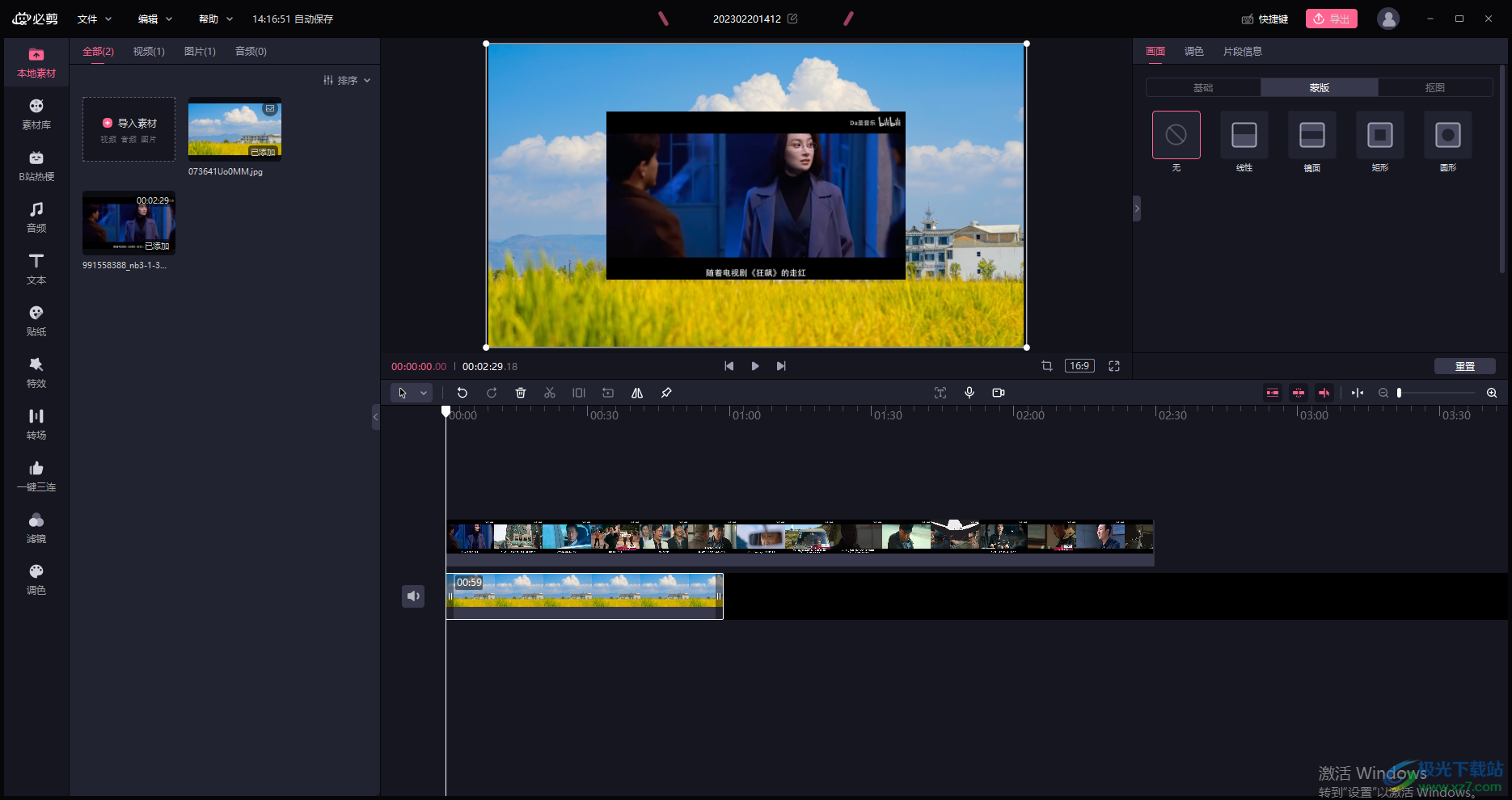Image resolution: width=1512 pixels, height=800 pixels.
Task: Open the 文件 file menu
Action: [x=95, y=19]
